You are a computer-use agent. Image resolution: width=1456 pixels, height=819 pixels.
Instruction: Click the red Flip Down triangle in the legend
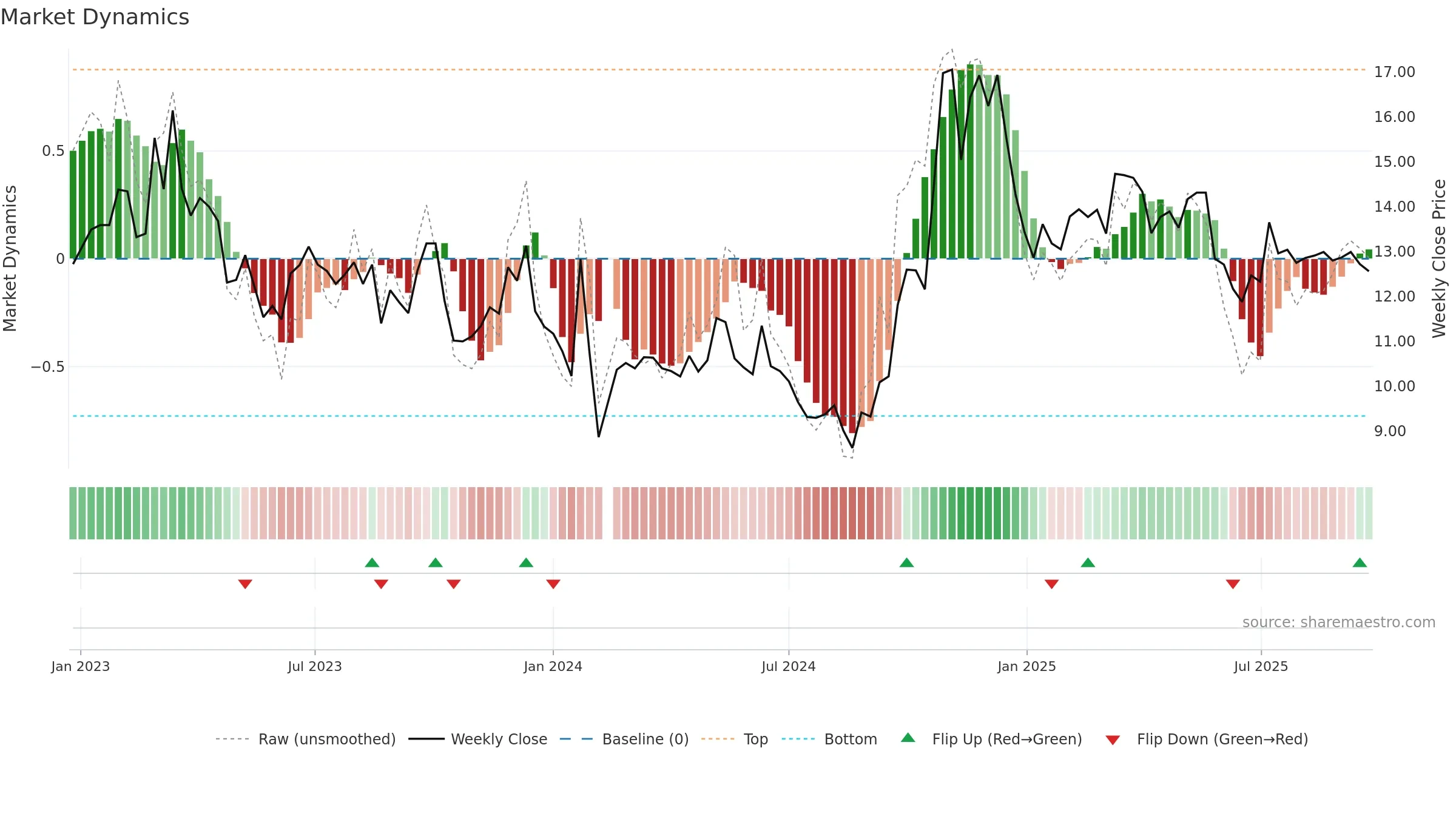tap(1113, 740)
